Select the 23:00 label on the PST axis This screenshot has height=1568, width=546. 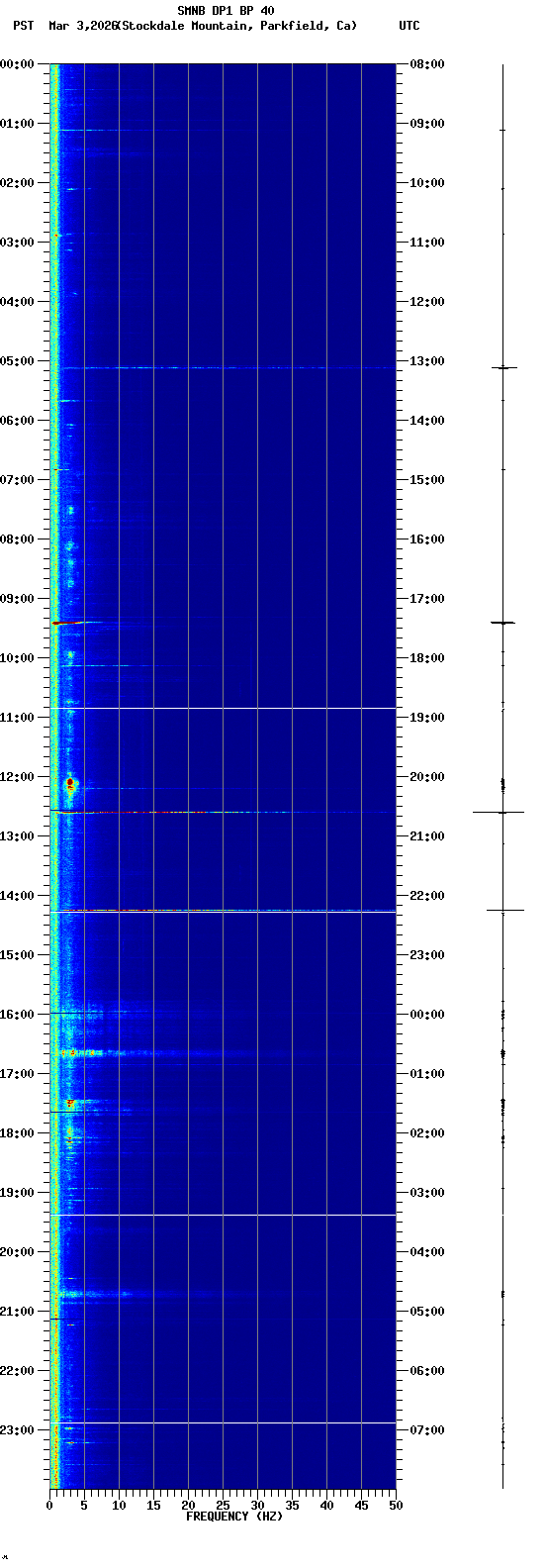click(x=18, y=1430)
